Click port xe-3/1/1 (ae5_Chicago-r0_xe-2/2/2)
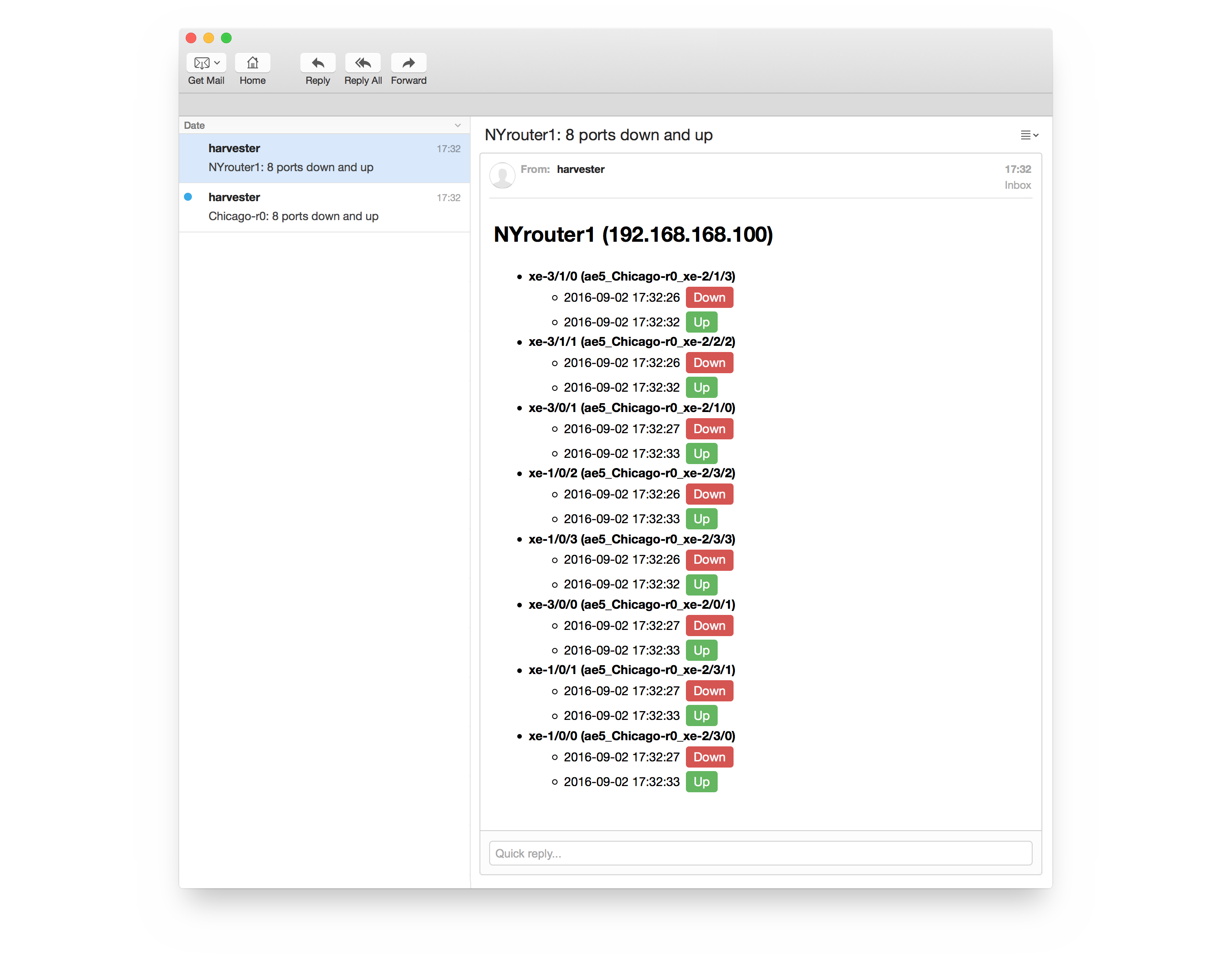 (x=632, y=342)
